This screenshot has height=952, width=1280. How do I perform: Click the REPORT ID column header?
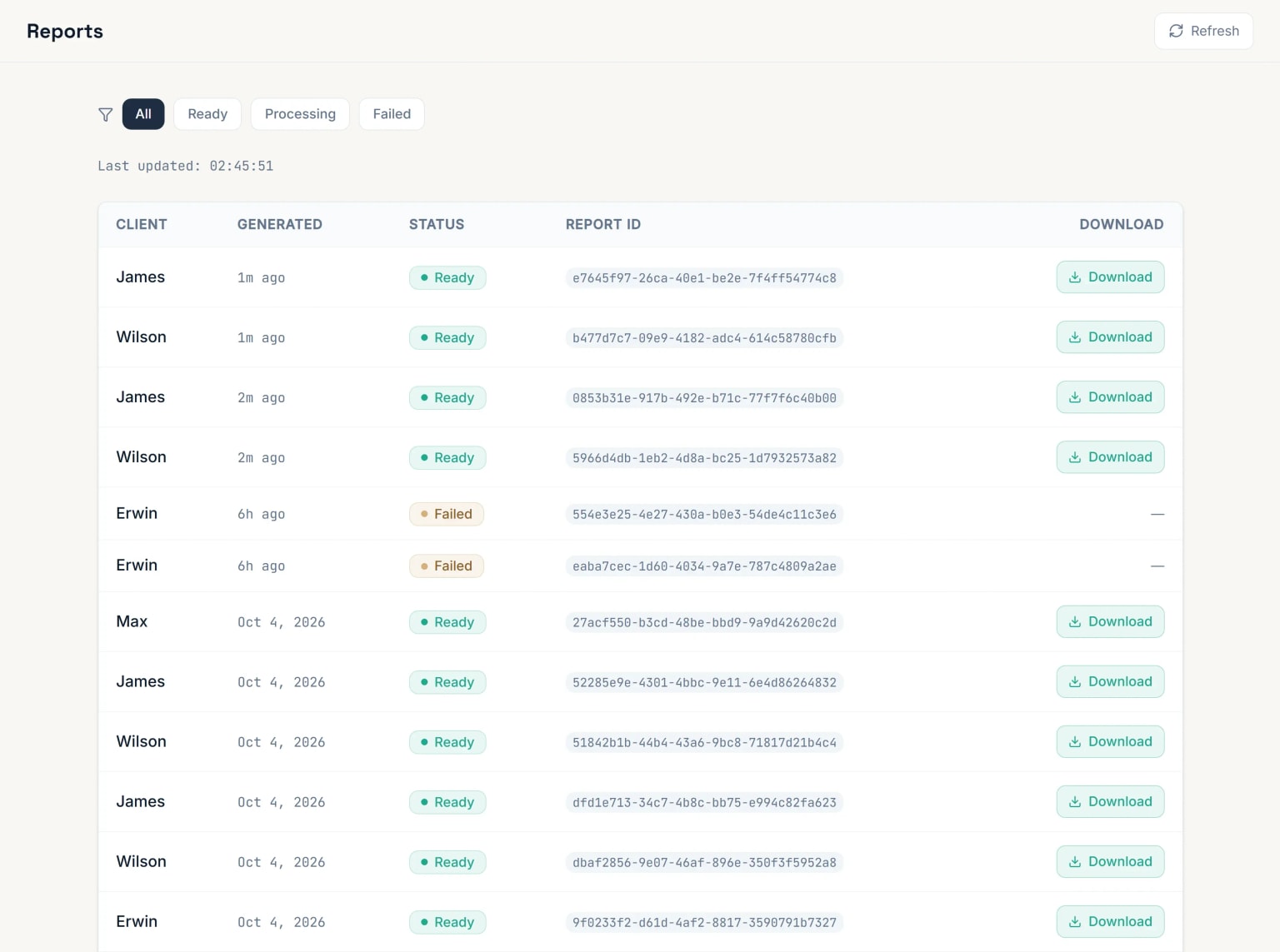603,224
